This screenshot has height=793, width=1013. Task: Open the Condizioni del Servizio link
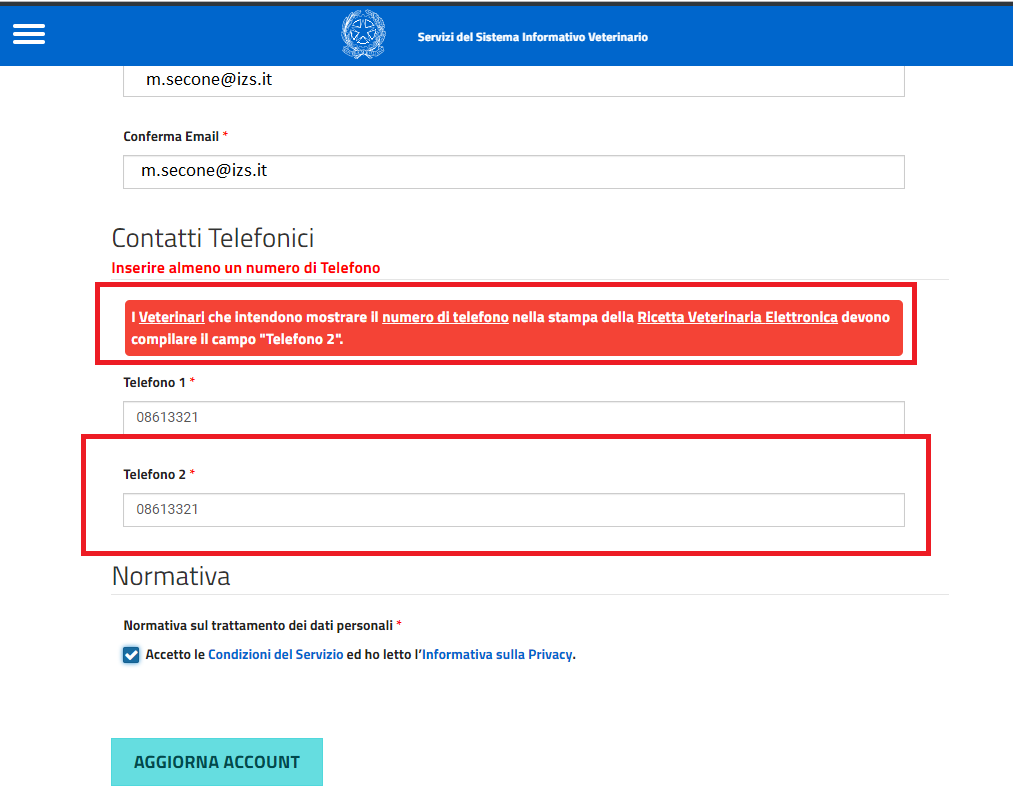275,655
